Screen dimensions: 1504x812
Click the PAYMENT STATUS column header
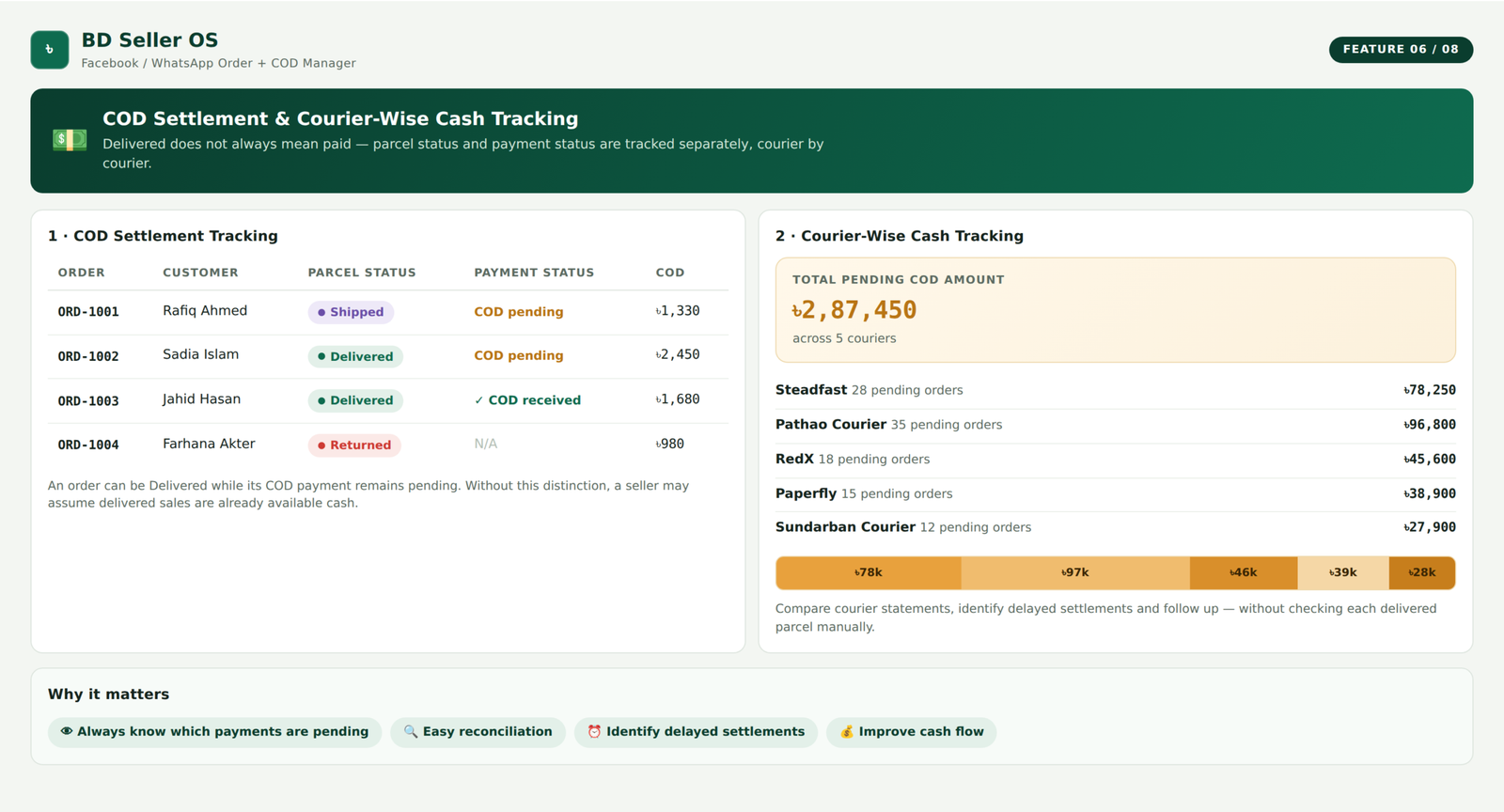[x=534, y=273]
